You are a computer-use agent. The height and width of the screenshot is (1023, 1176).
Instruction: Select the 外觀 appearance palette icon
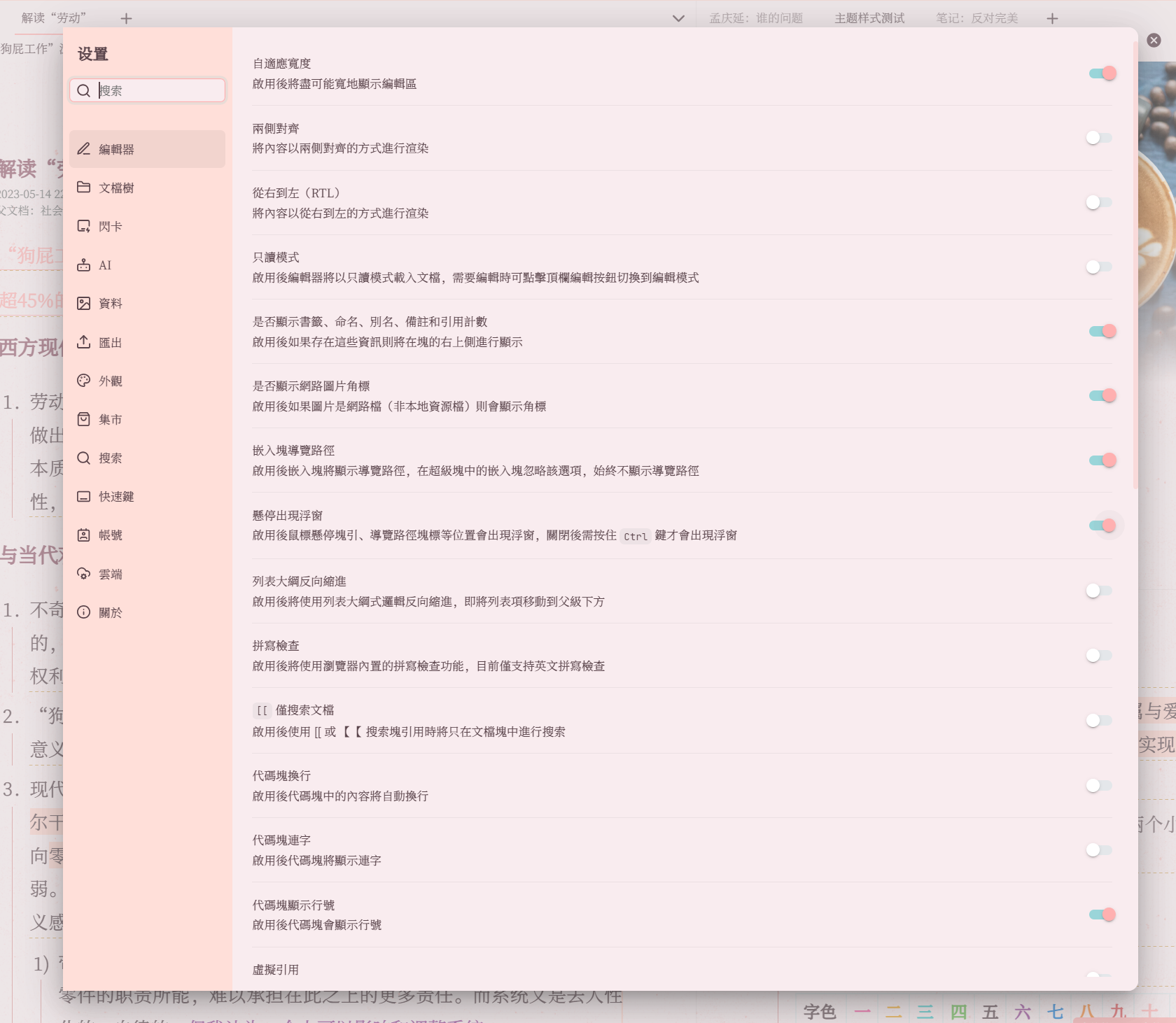pos(84,381)
